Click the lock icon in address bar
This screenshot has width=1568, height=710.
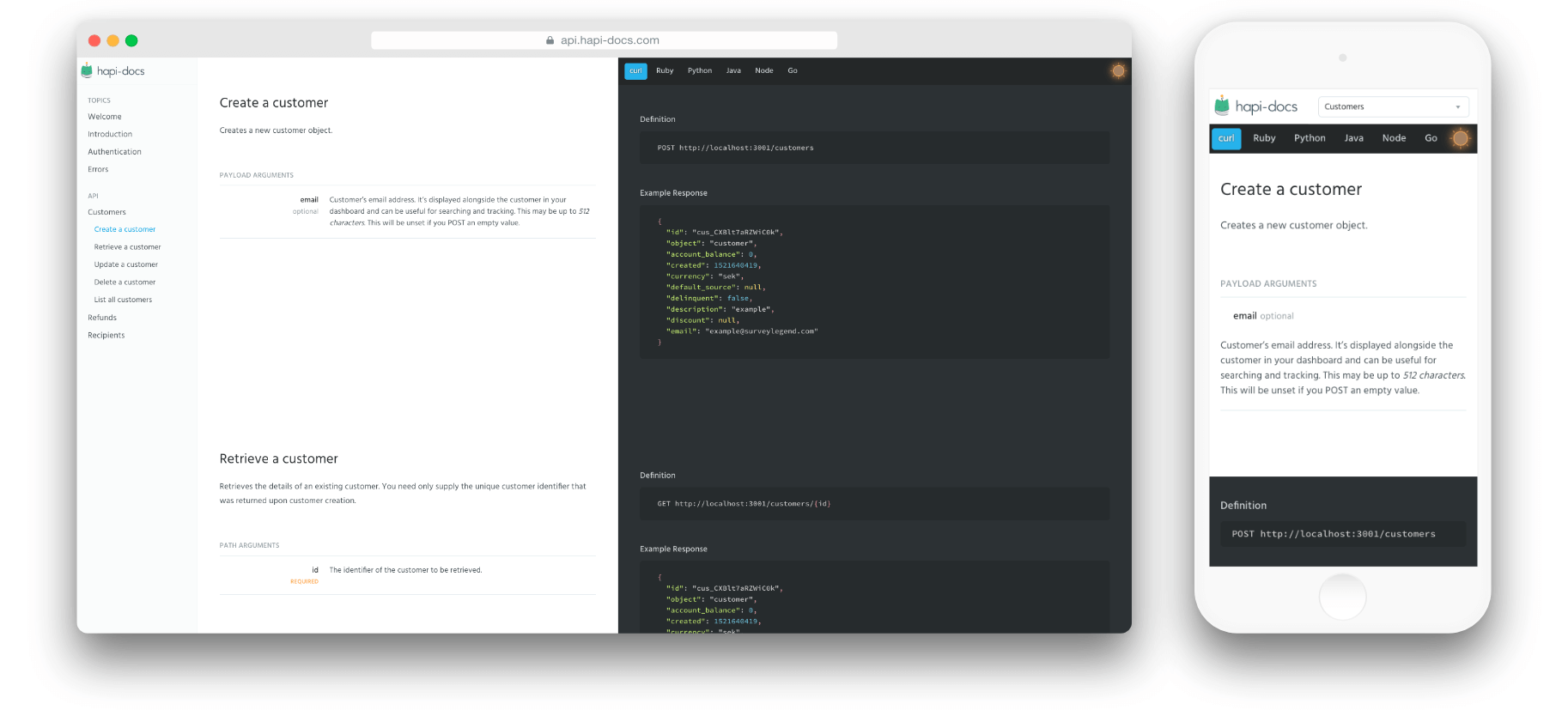click(550, 40)
